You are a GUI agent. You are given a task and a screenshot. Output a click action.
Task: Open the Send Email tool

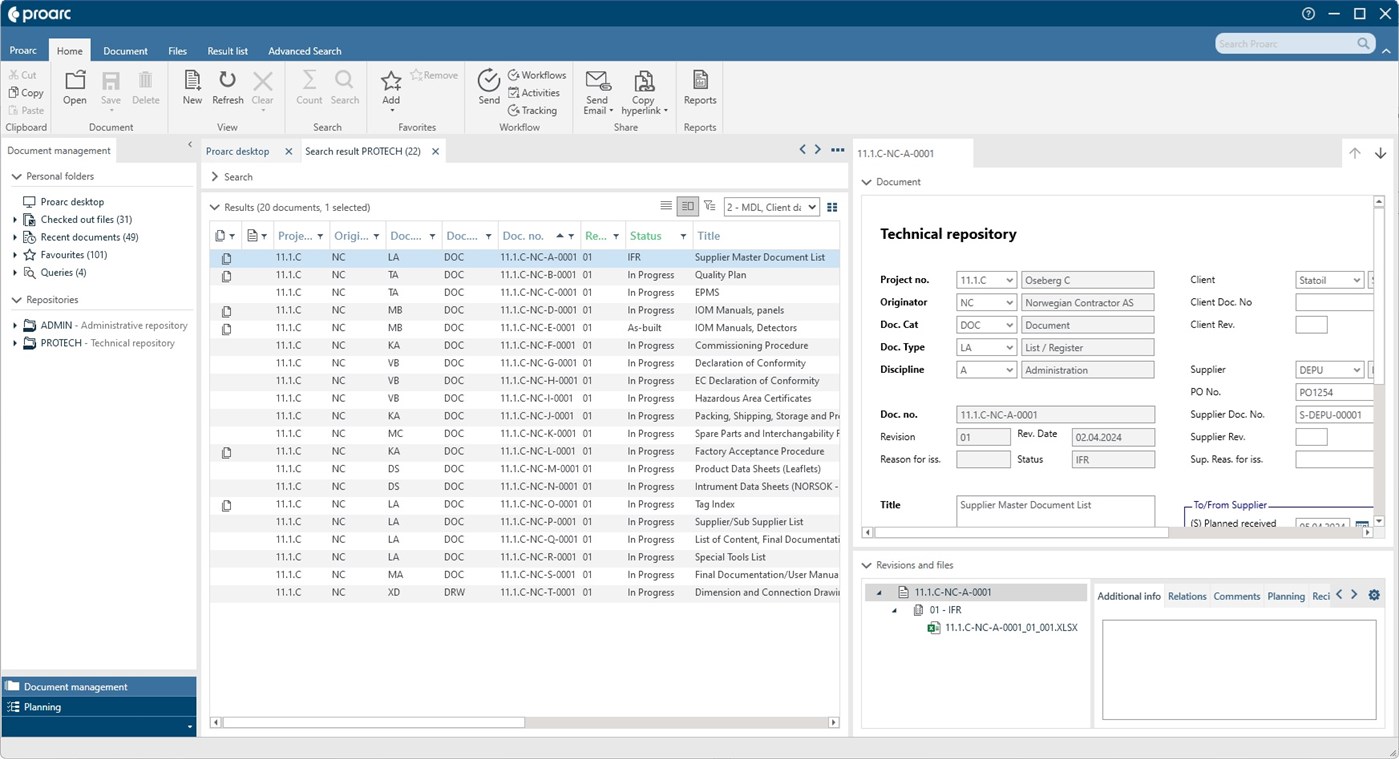pos(597,90)
